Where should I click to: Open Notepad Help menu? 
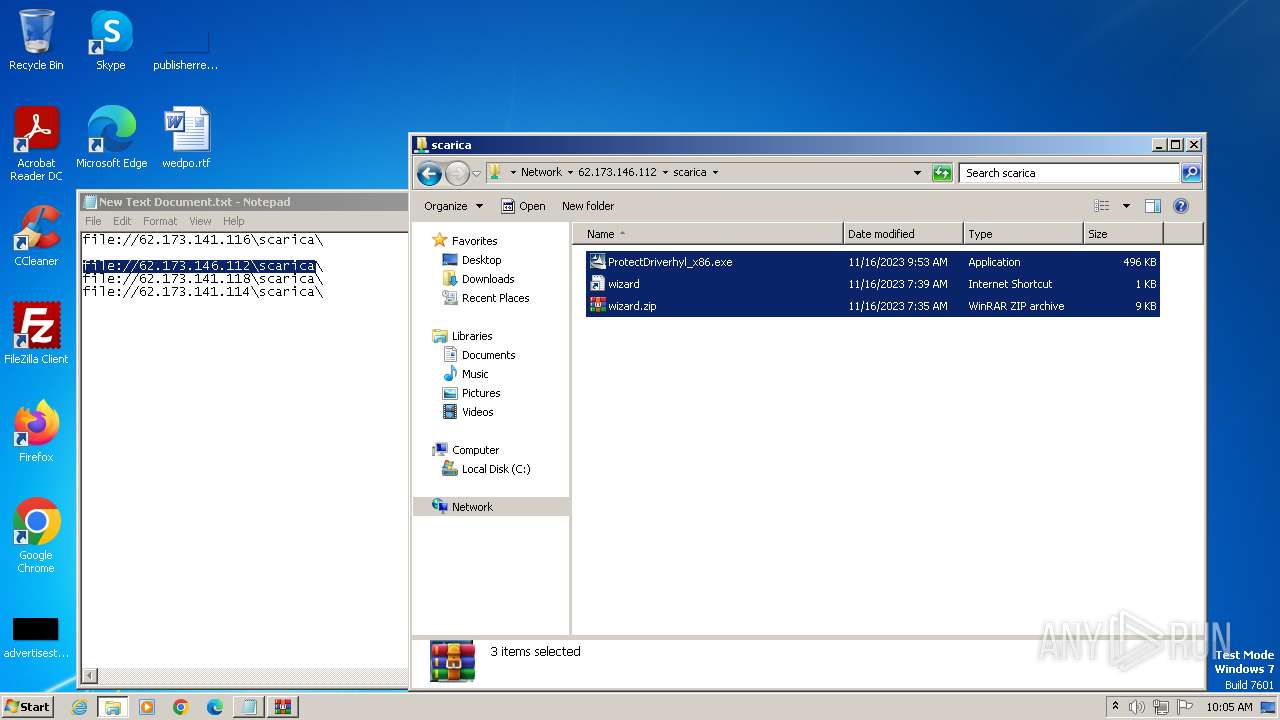[234, 221]
